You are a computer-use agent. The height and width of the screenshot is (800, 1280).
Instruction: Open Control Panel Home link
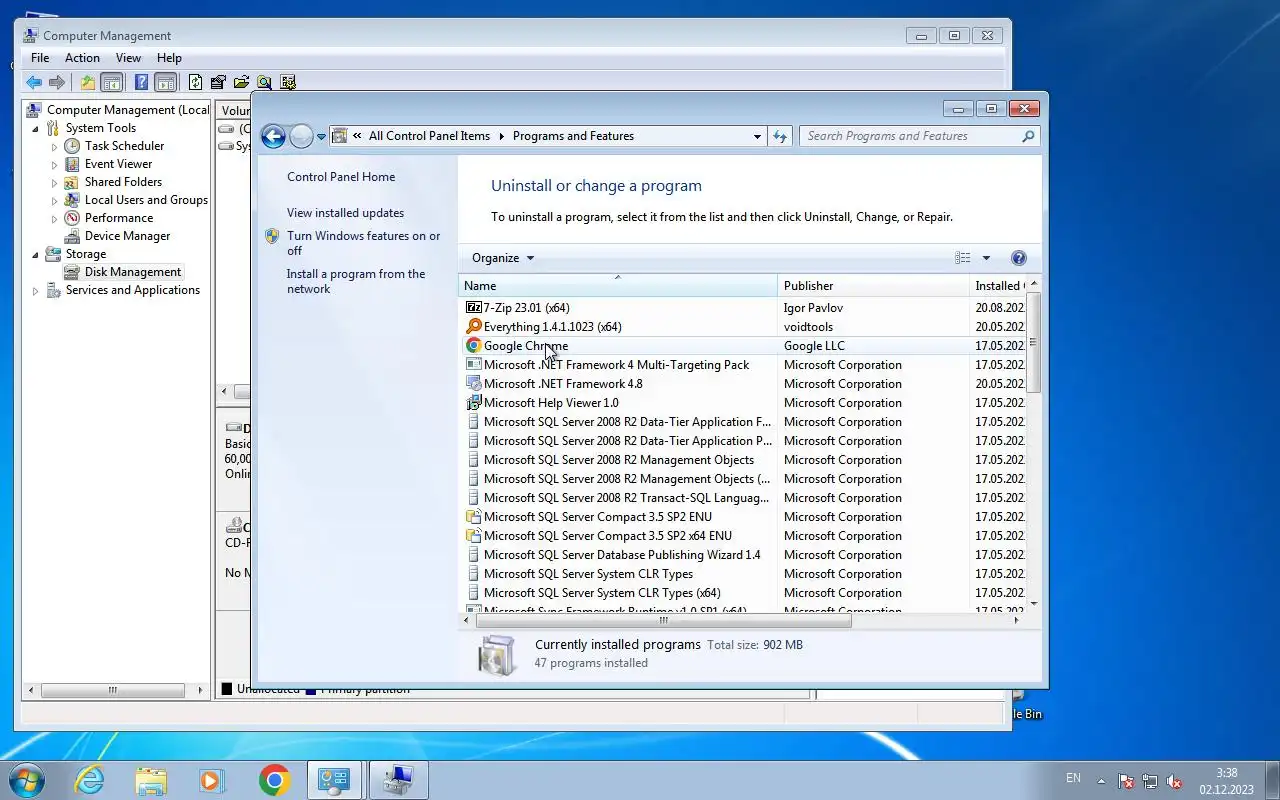(341, 177)
